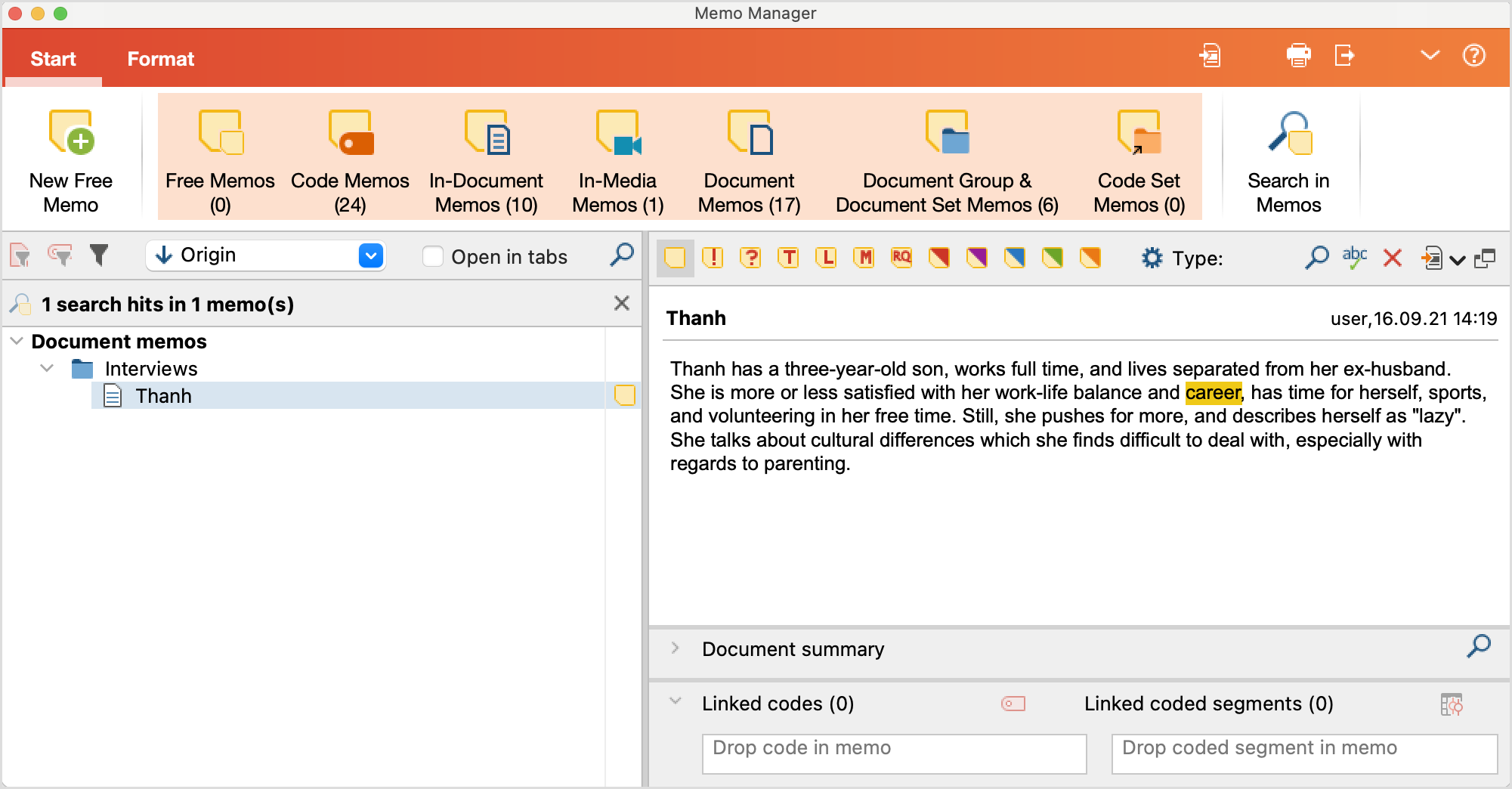This screenshot has width=1512, height=789.
Task: Switch to the Format tab
Action: [160, 58]
